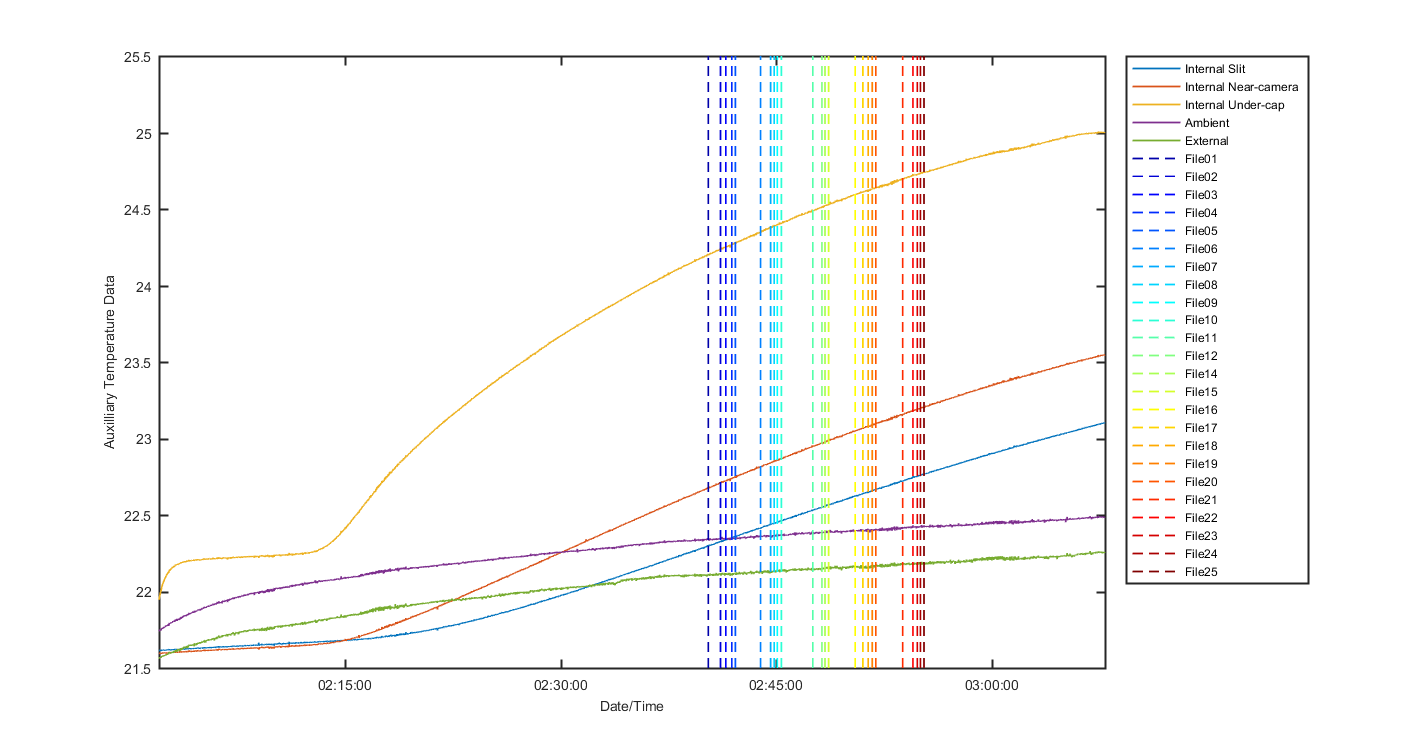Click the File11 legend label
Screen dimensions: 1425x750
1201,338
